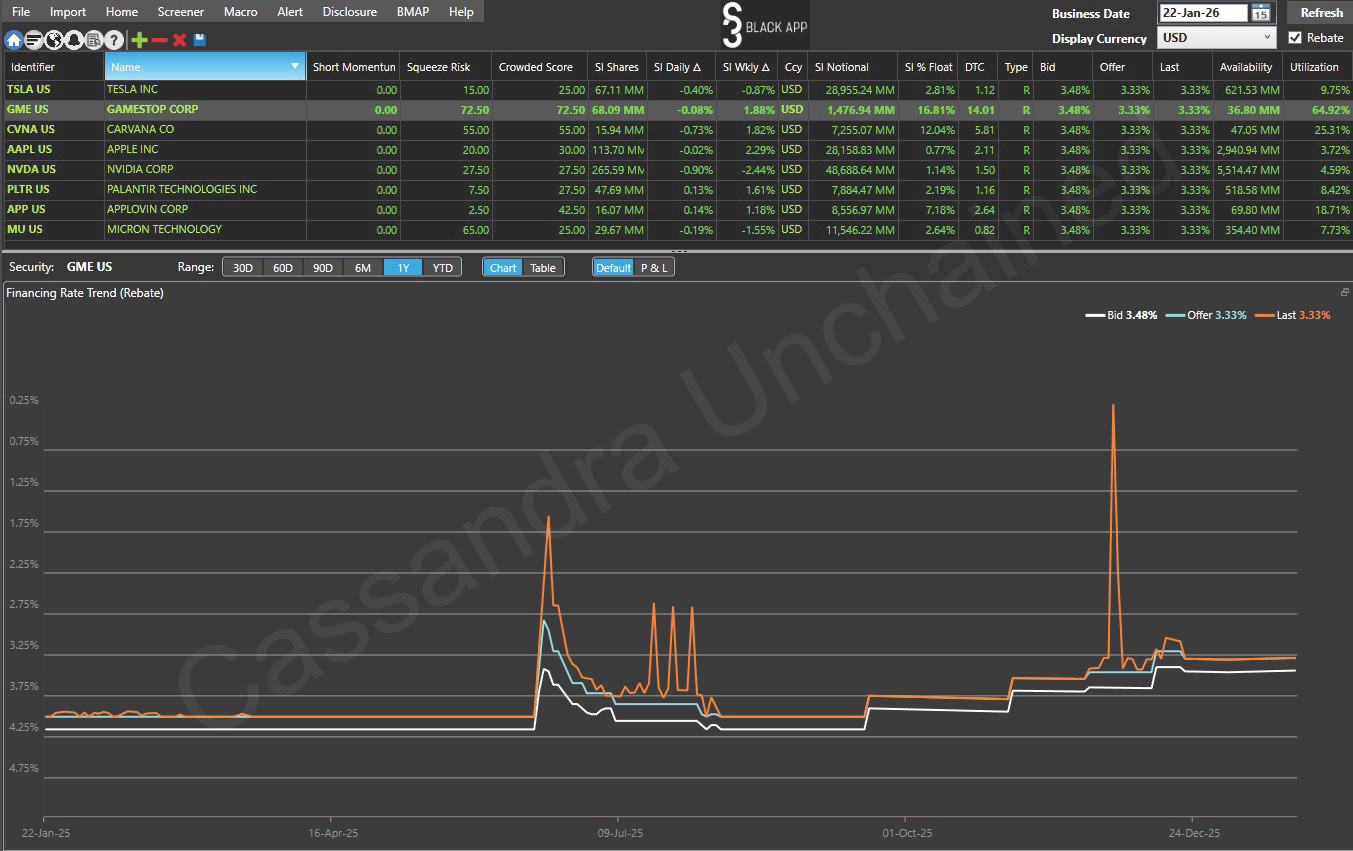Switch view to Table
Viewport: 1353px width, 851px height.
coord(543,267)
